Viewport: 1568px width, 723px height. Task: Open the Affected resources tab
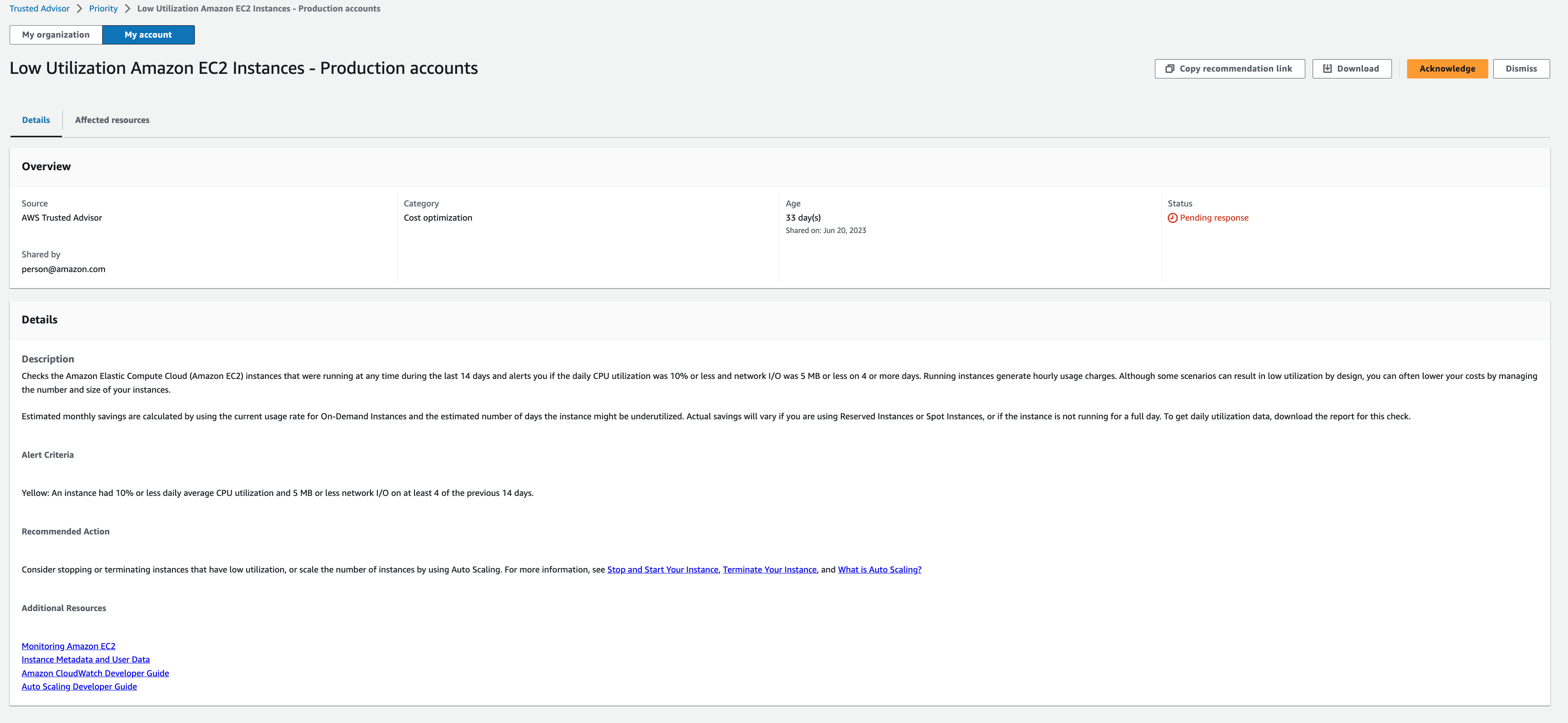pyautogui.click(x=112, y=119)
